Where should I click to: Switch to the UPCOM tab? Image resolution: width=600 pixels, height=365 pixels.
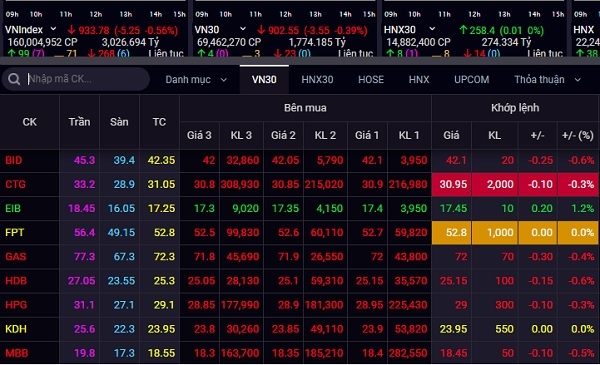pos(471,80)
